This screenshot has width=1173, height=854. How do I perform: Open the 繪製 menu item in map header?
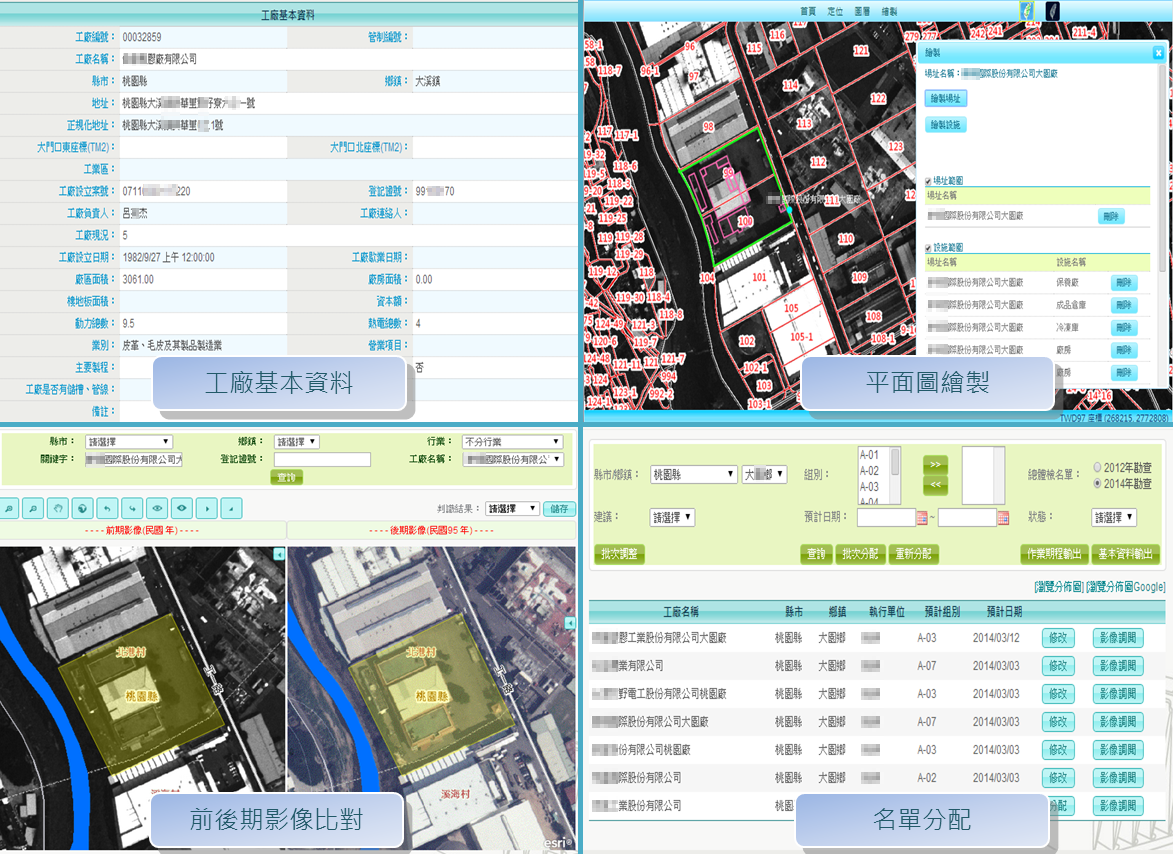point(889,11)
